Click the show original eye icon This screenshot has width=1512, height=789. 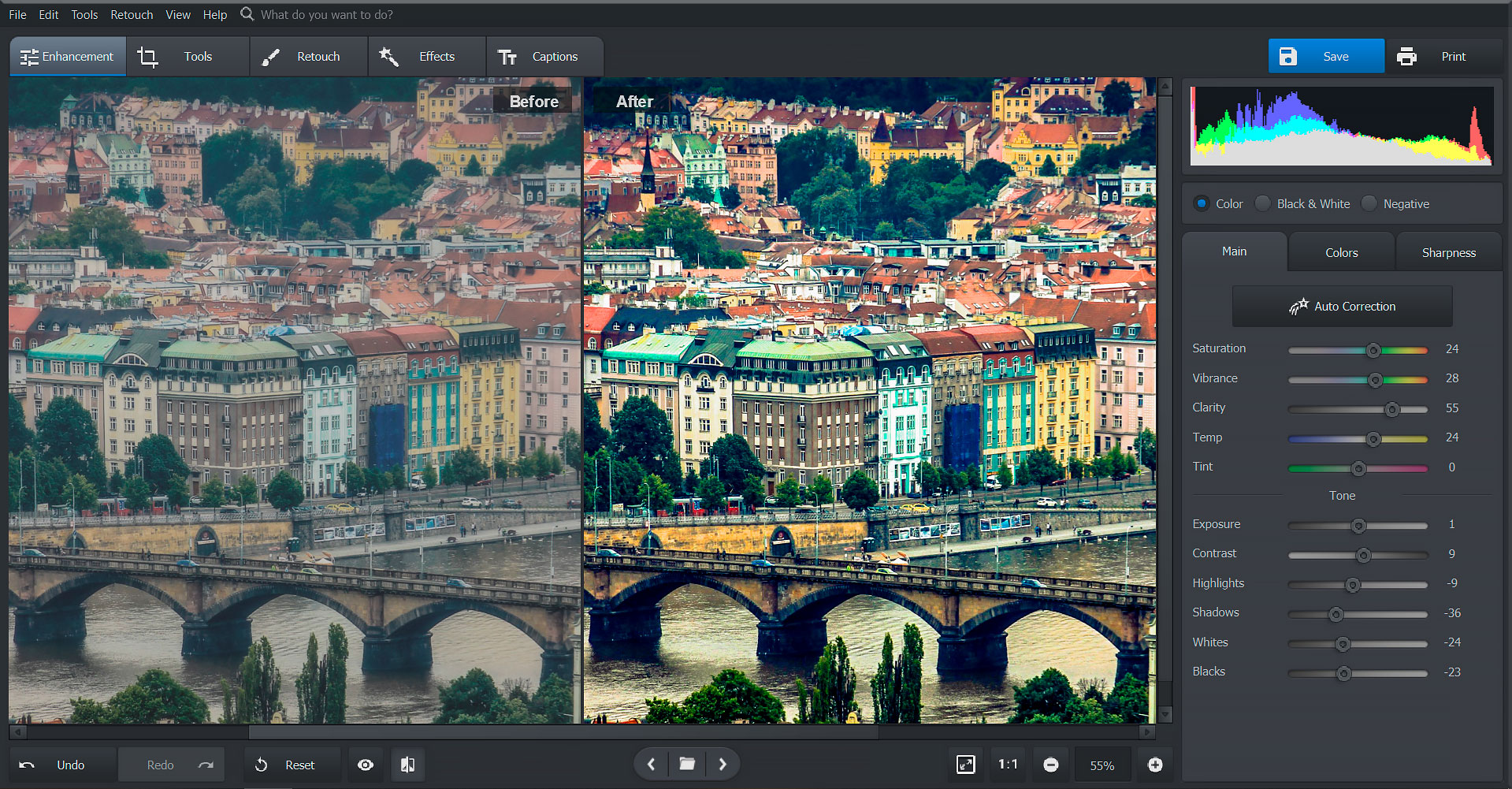click(365, 764)
